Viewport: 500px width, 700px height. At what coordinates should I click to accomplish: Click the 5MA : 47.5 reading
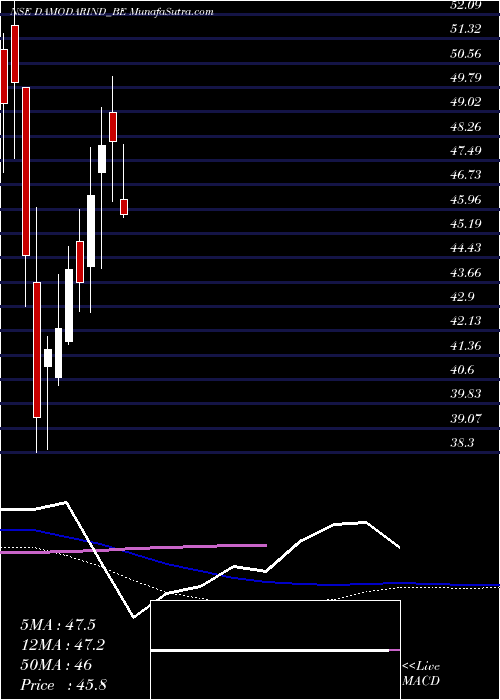(58, 624)
